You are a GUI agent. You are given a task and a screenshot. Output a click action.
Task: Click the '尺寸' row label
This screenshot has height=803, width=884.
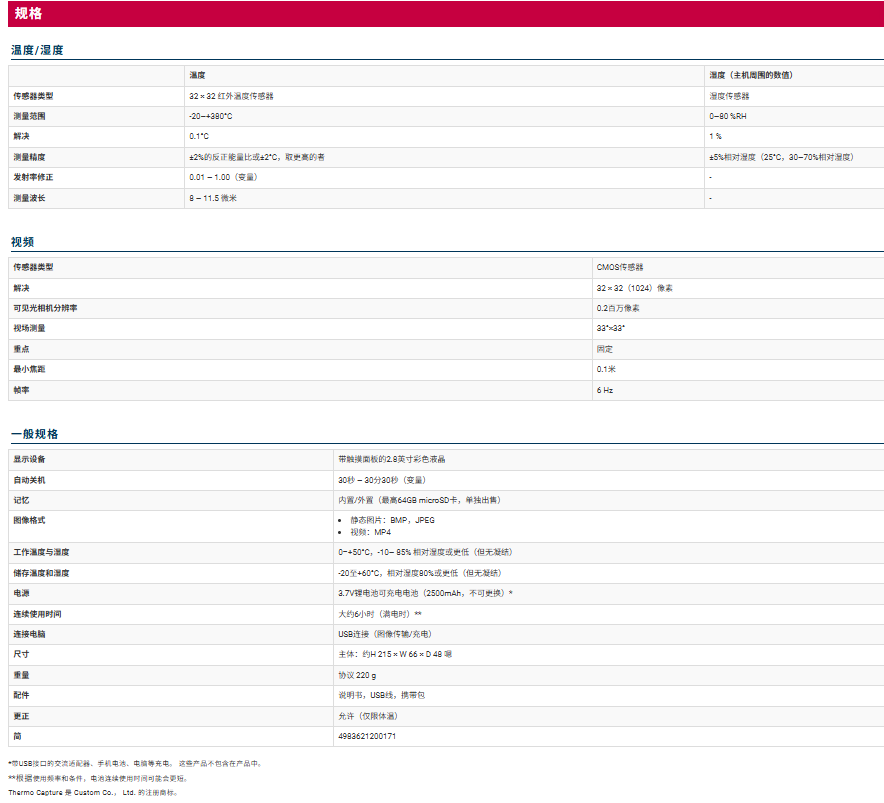coord(21,654)
